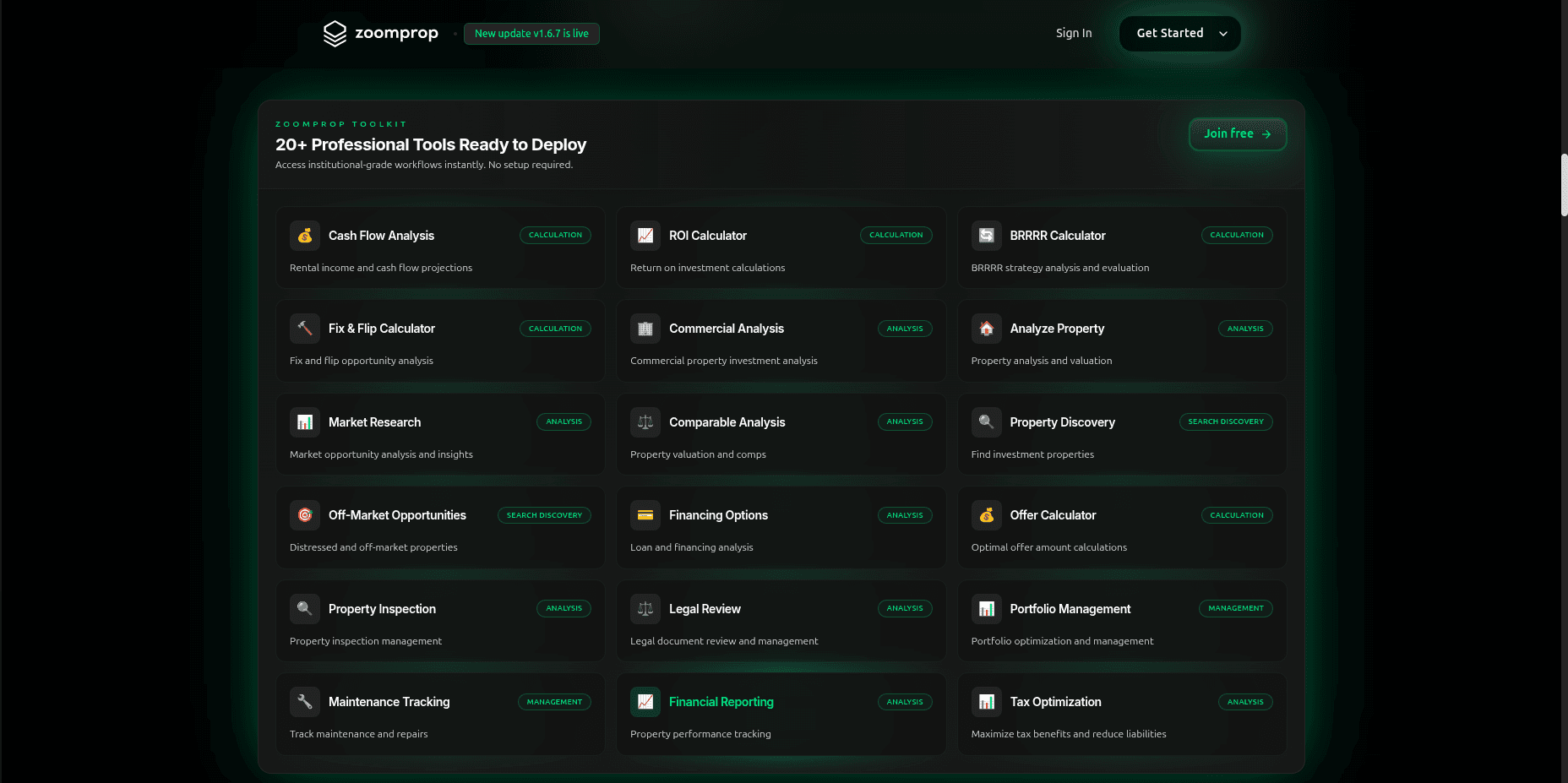Select the Financing Options title
This screenshot has height=783, width=1568.
719,515
